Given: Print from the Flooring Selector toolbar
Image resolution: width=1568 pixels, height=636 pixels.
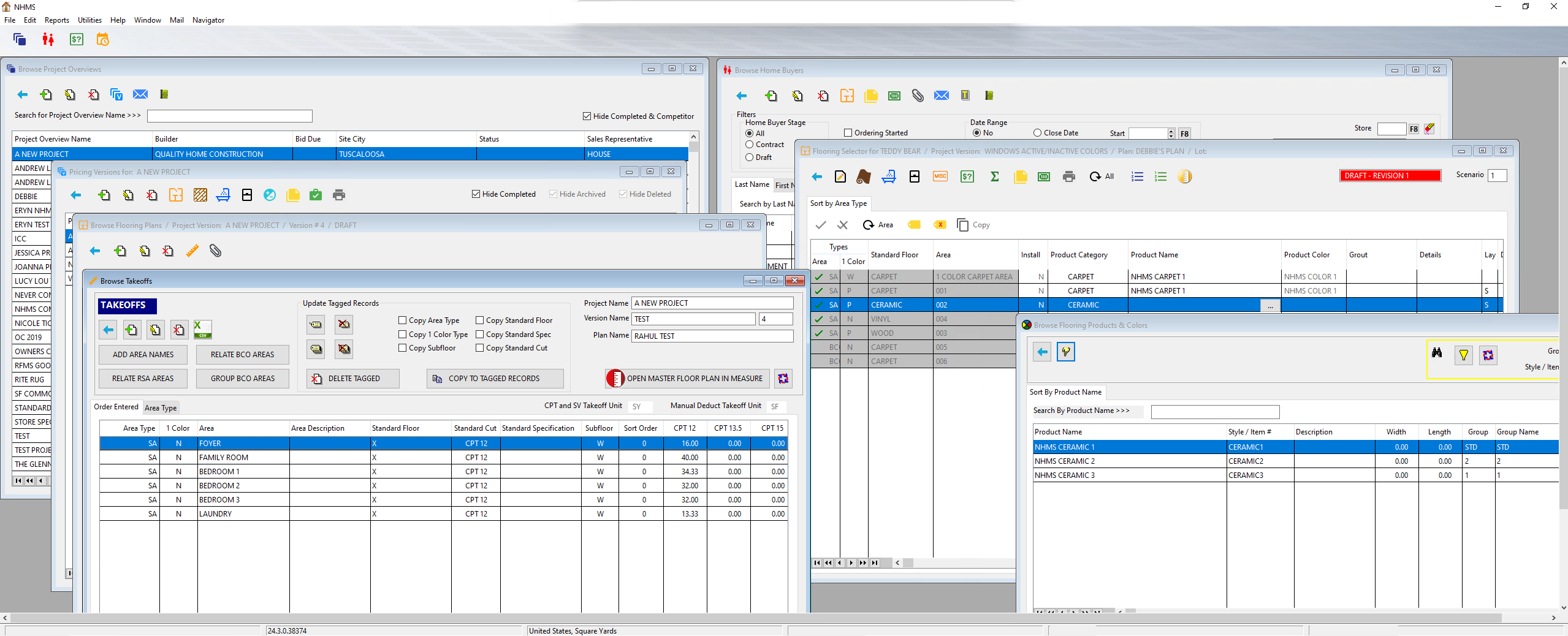Looking at the screenshot, I should (x=1069, y=176).
